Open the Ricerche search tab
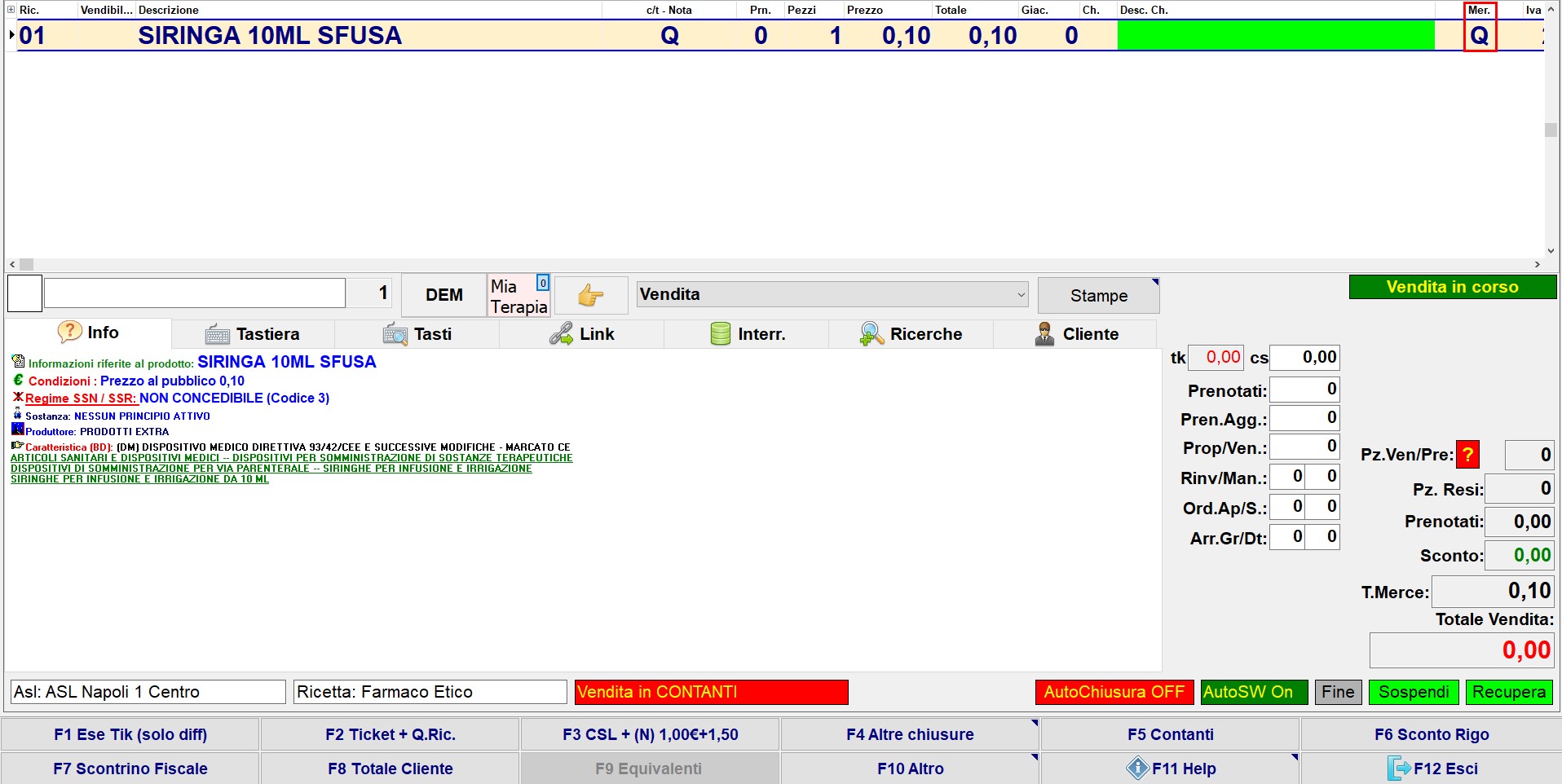The height and width of the screenshot is (784, 1562). (x=911, y=334)
